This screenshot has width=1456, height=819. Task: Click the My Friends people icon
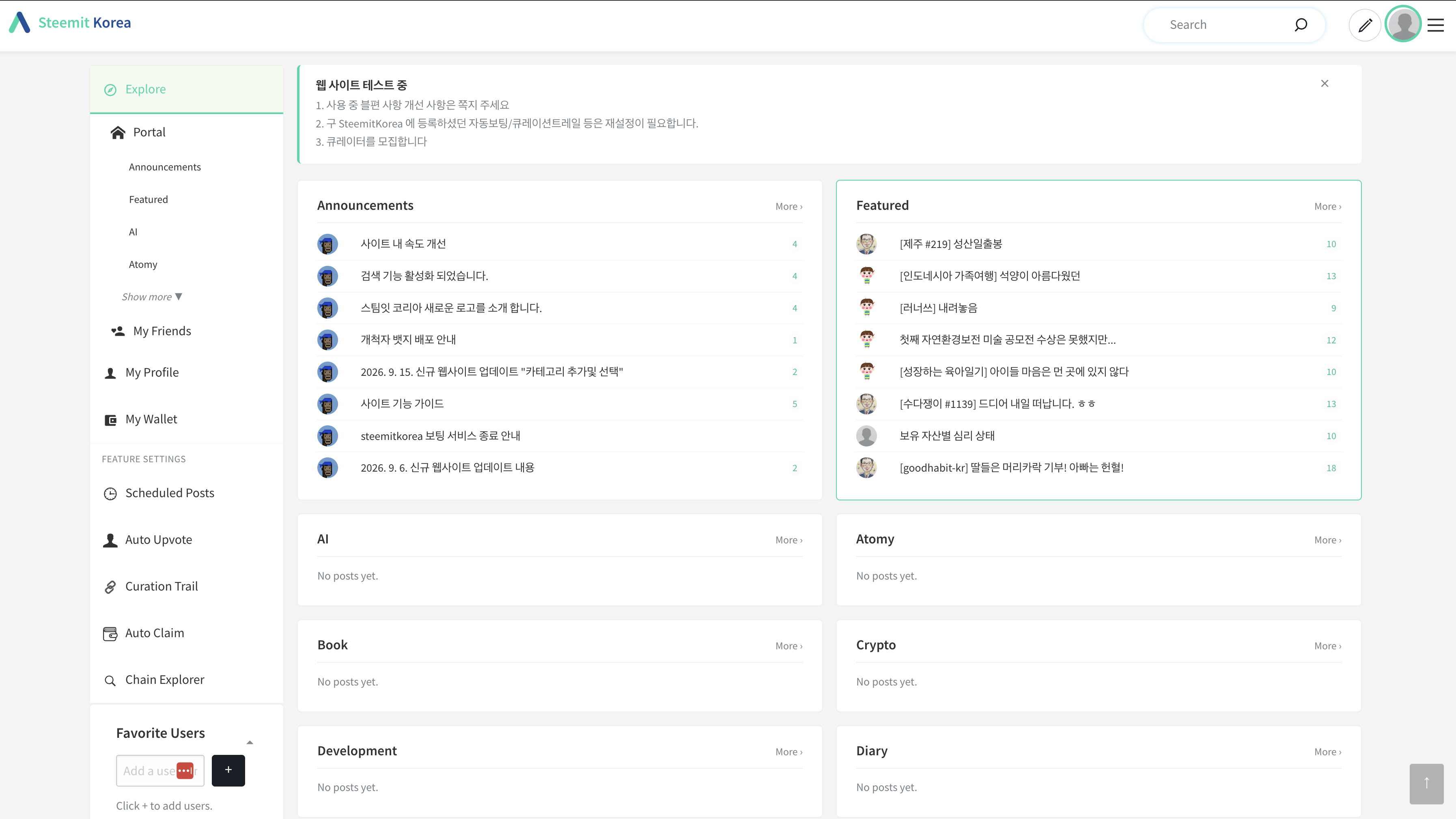pyautogui.click(x=118, y=331)
